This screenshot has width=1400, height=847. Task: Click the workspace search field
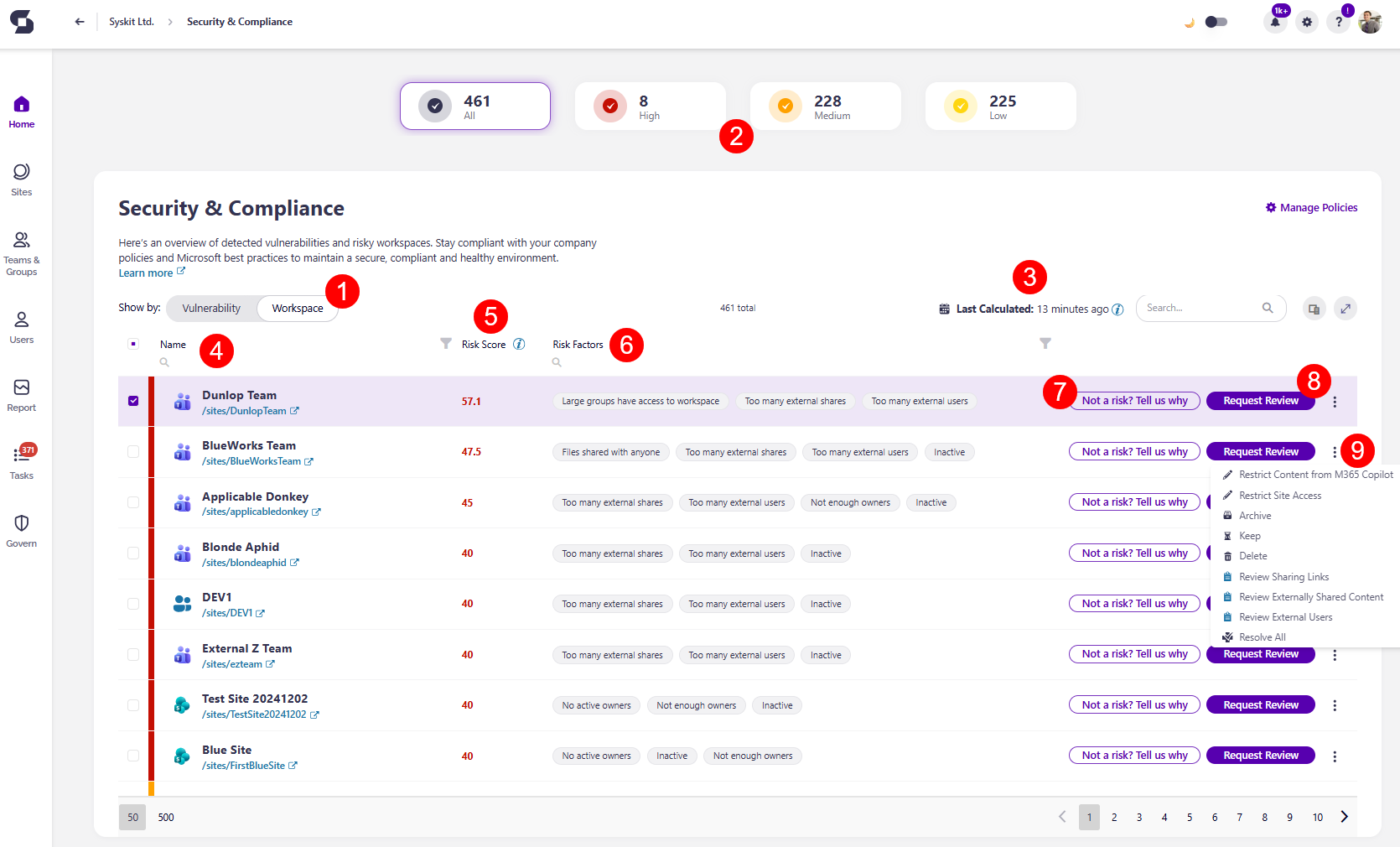pos(1202,309)
